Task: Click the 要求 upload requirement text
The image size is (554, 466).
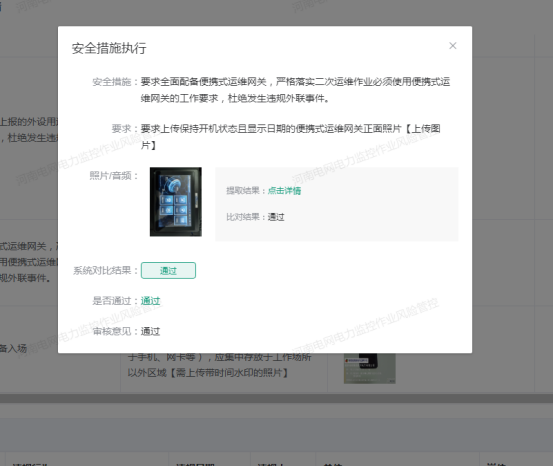Action: (x=290, y=137)
